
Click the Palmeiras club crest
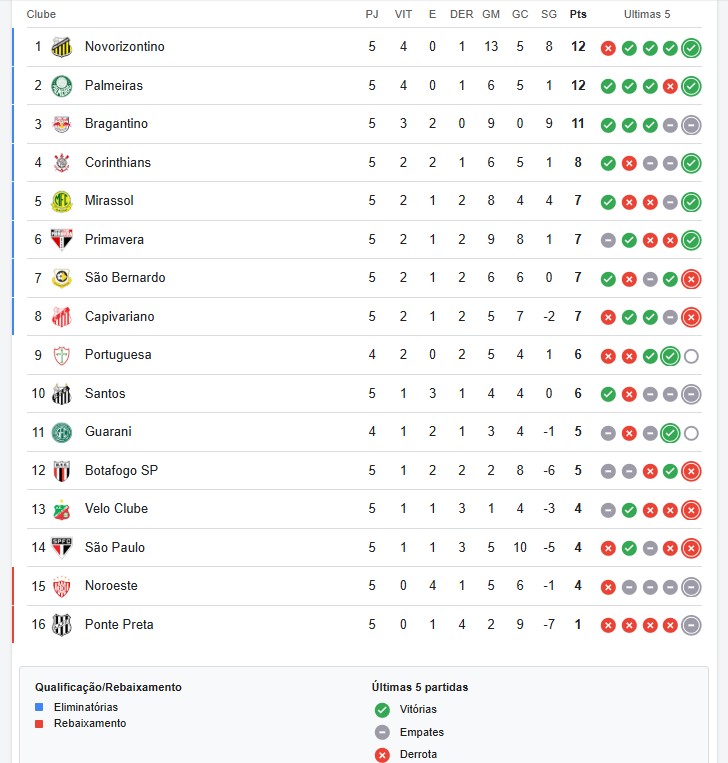pyautogui.click(x=62, y=85)
